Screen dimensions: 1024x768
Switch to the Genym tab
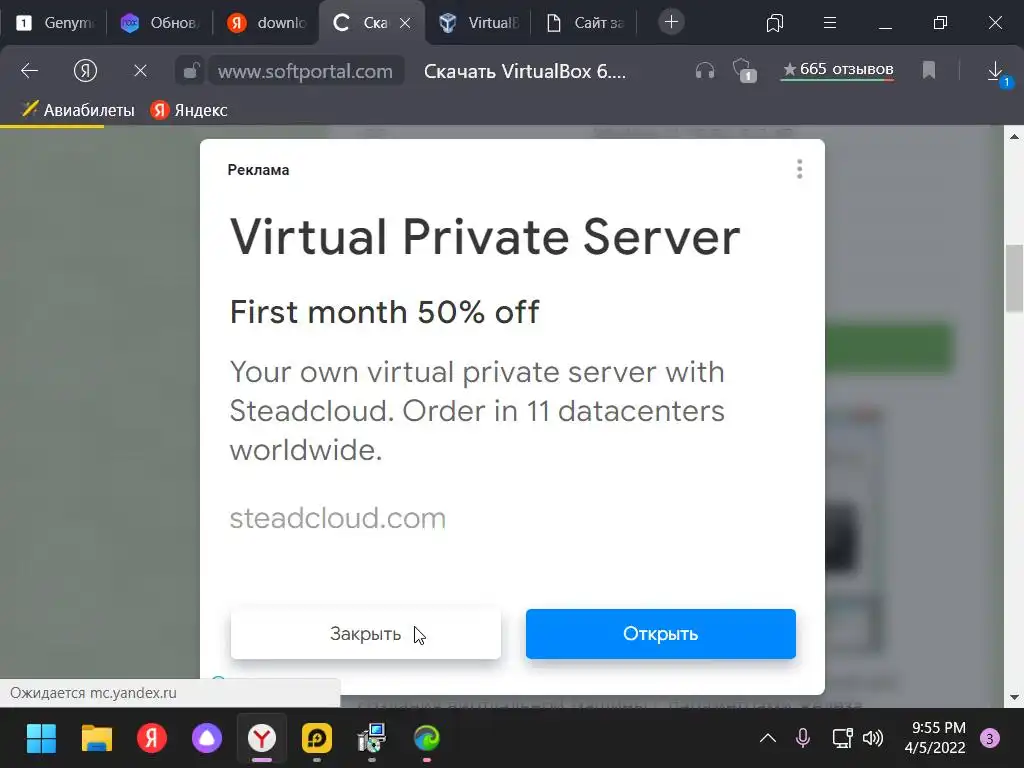pyautogui.click(x=56, y=23)
